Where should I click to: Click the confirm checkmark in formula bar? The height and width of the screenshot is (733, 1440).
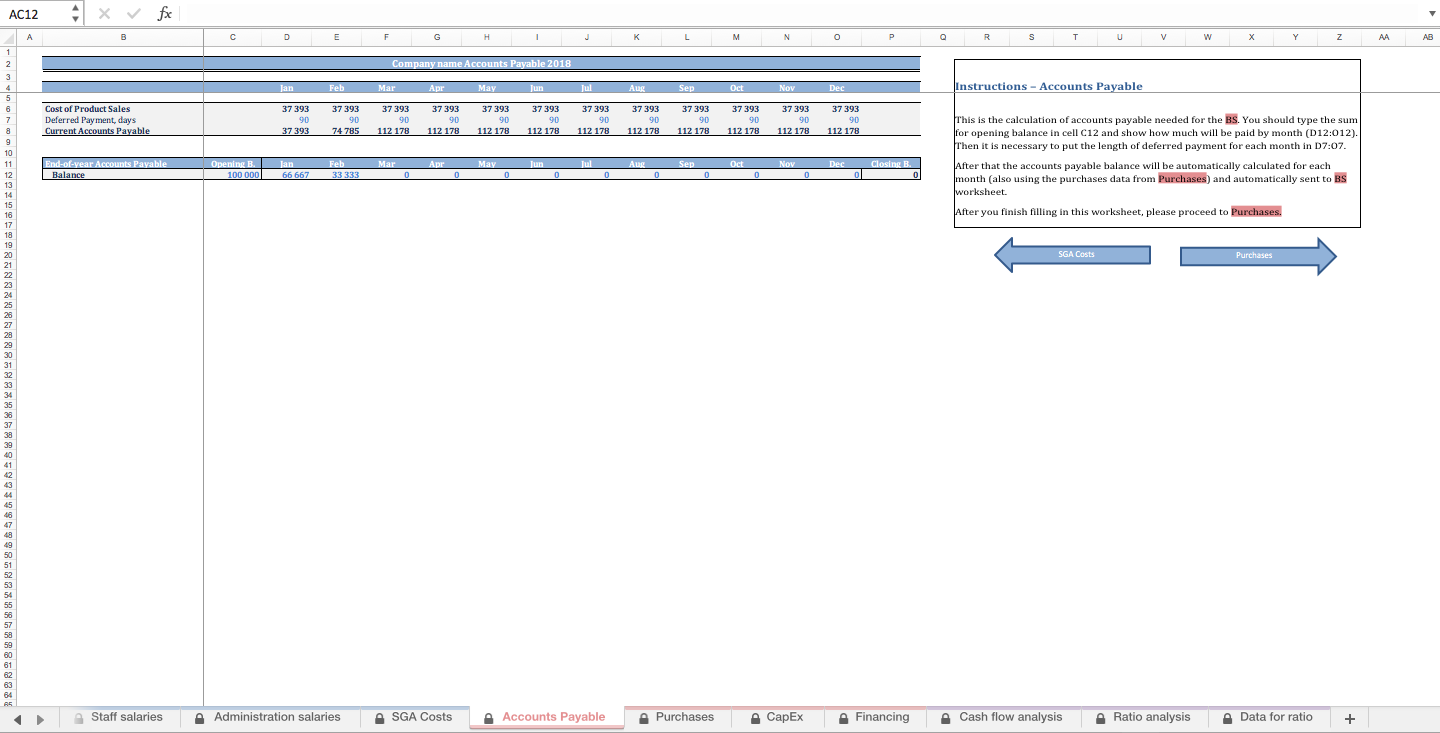click(135, 13)
